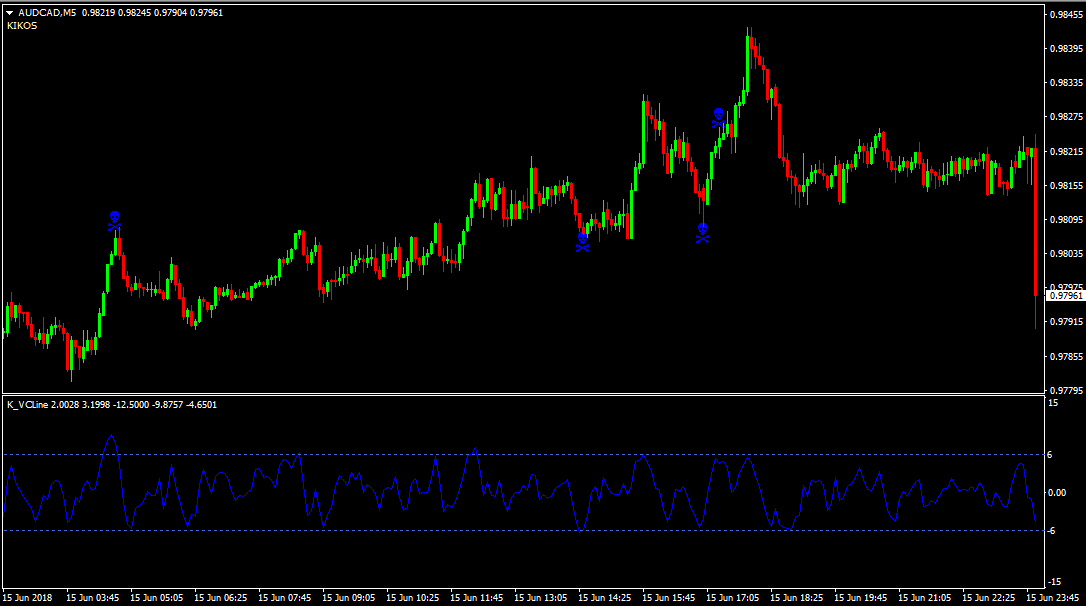1086x606 pixels.
Task: Click the skull marker below the 0.98095 candle dip
Action: pyautogui.click(x=582, y=241)
